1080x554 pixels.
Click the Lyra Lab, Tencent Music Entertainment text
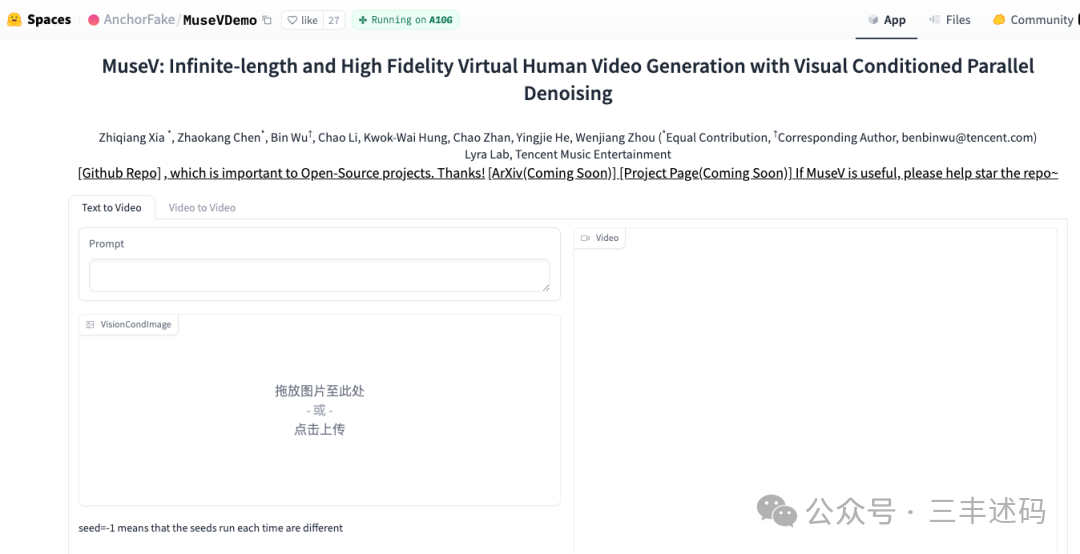[x=568, y=154]
